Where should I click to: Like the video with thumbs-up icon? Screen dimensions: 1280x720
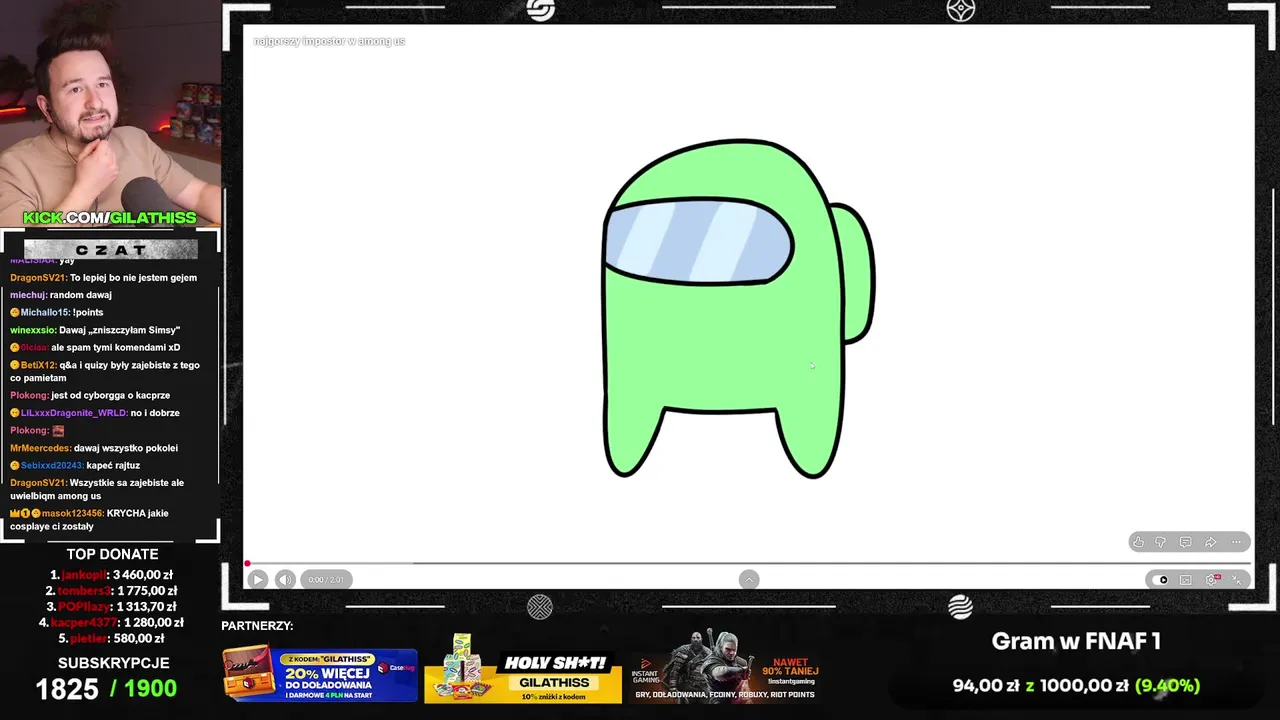1138,542
